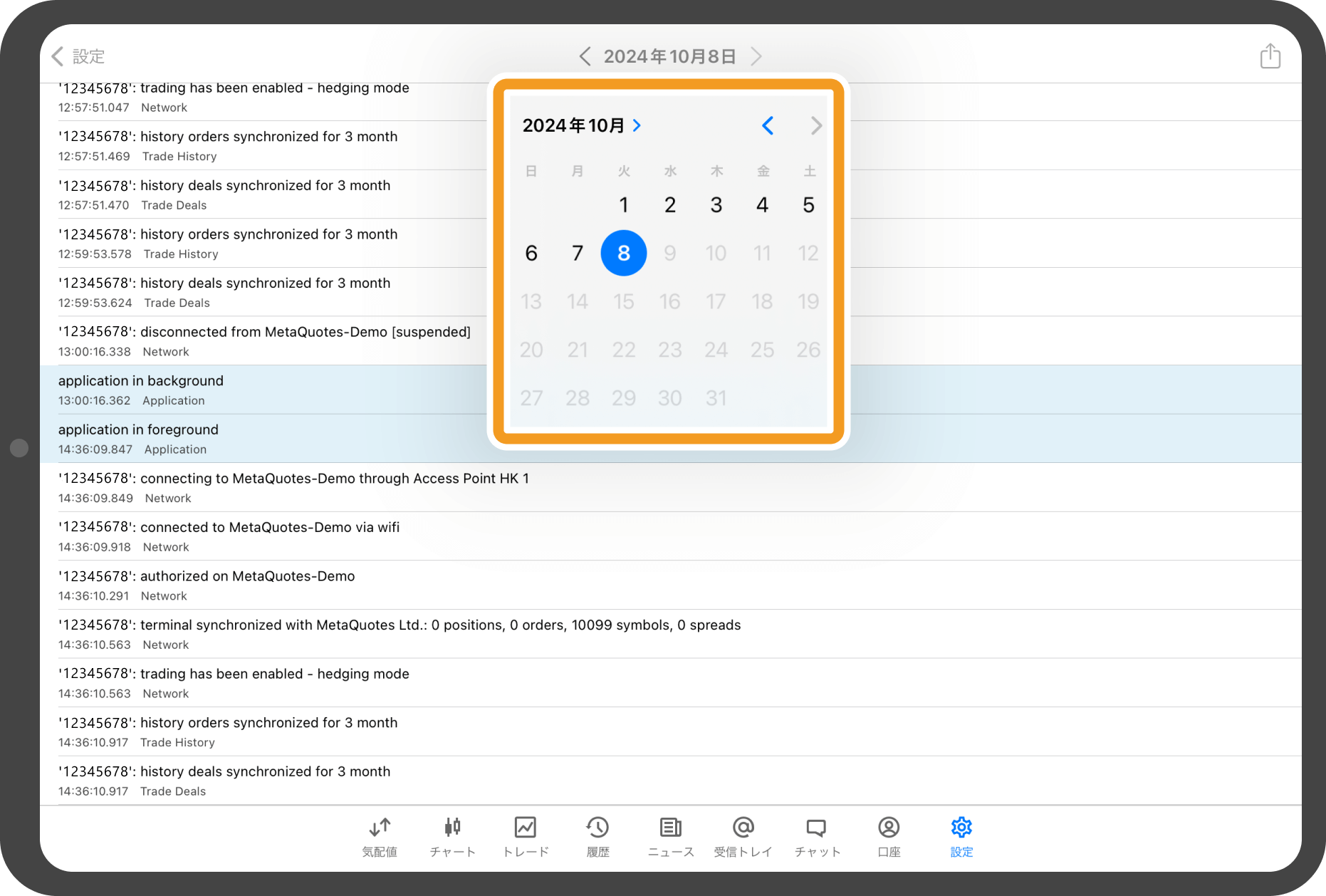Tap the 2024年10月8日 date title
Screen dimensions: 1326x896
670,56
